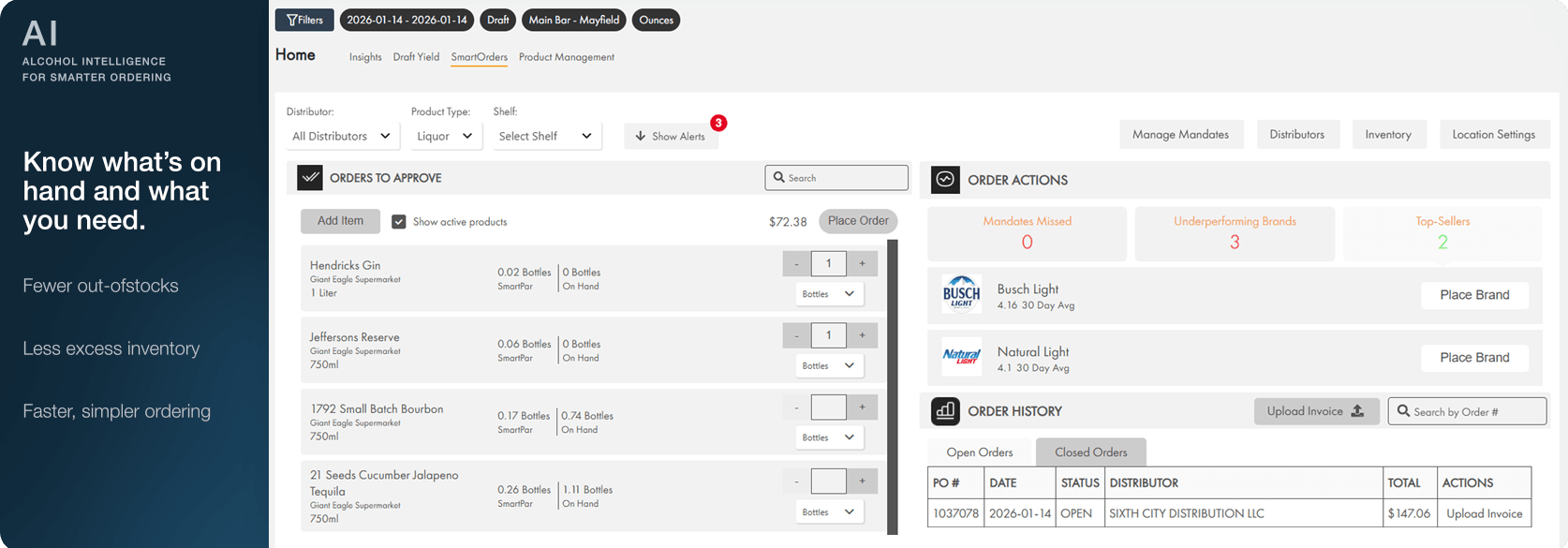
Task: Click the Order History chart icon
Action: pos(945,410)
